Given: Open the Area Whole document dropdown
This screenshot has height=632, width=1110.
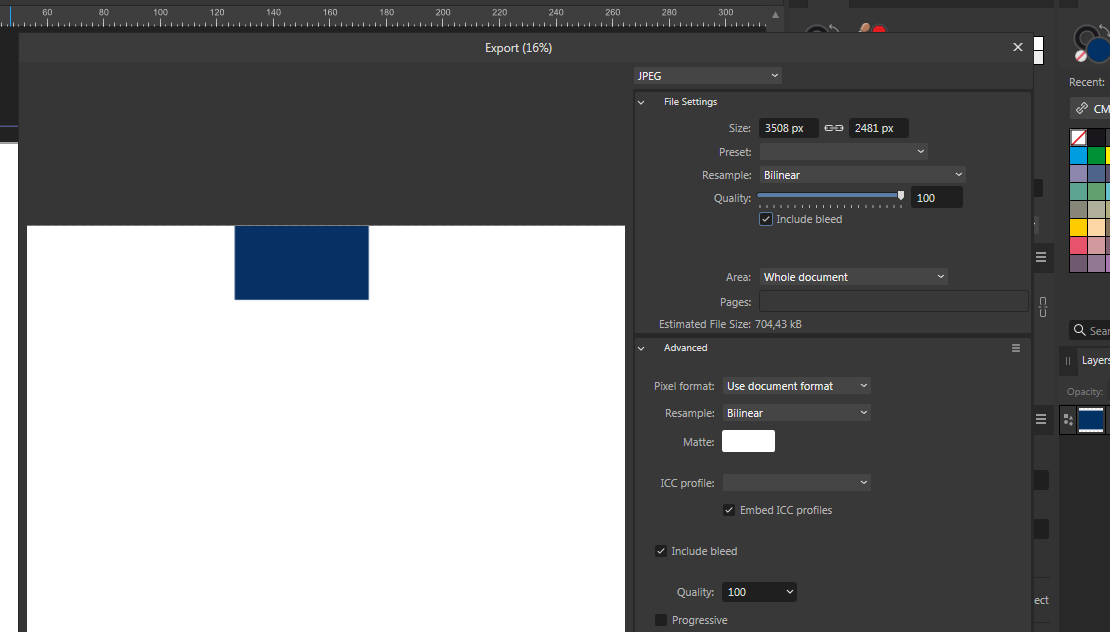Looking at the screenshot, I should point(853,277).
